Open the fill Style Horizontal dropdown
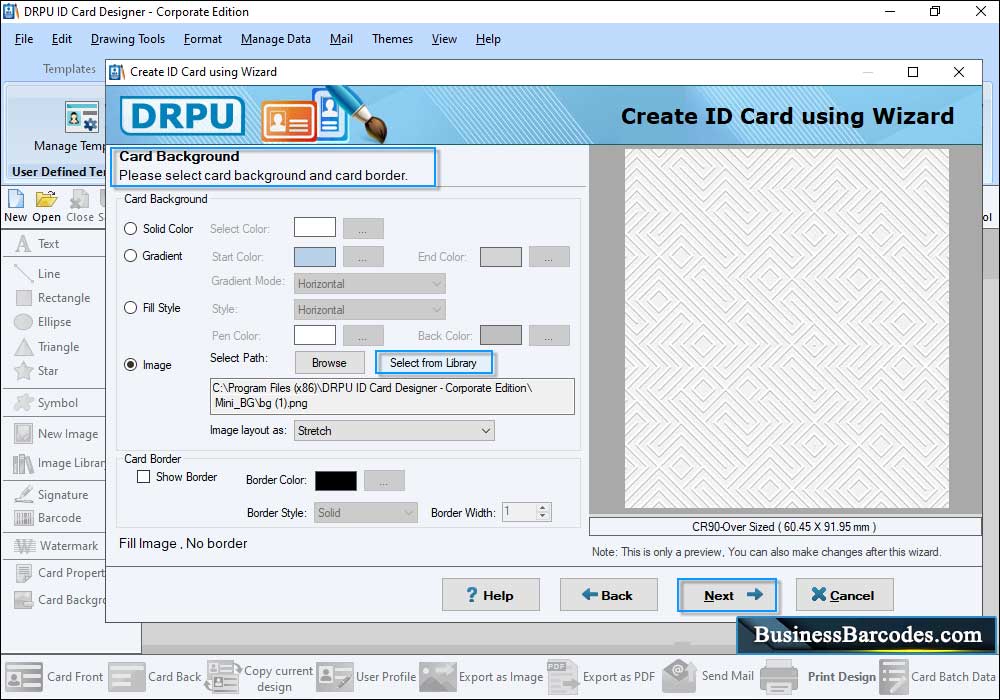This screenshot has width=1000, height=700. pos(370,310)
